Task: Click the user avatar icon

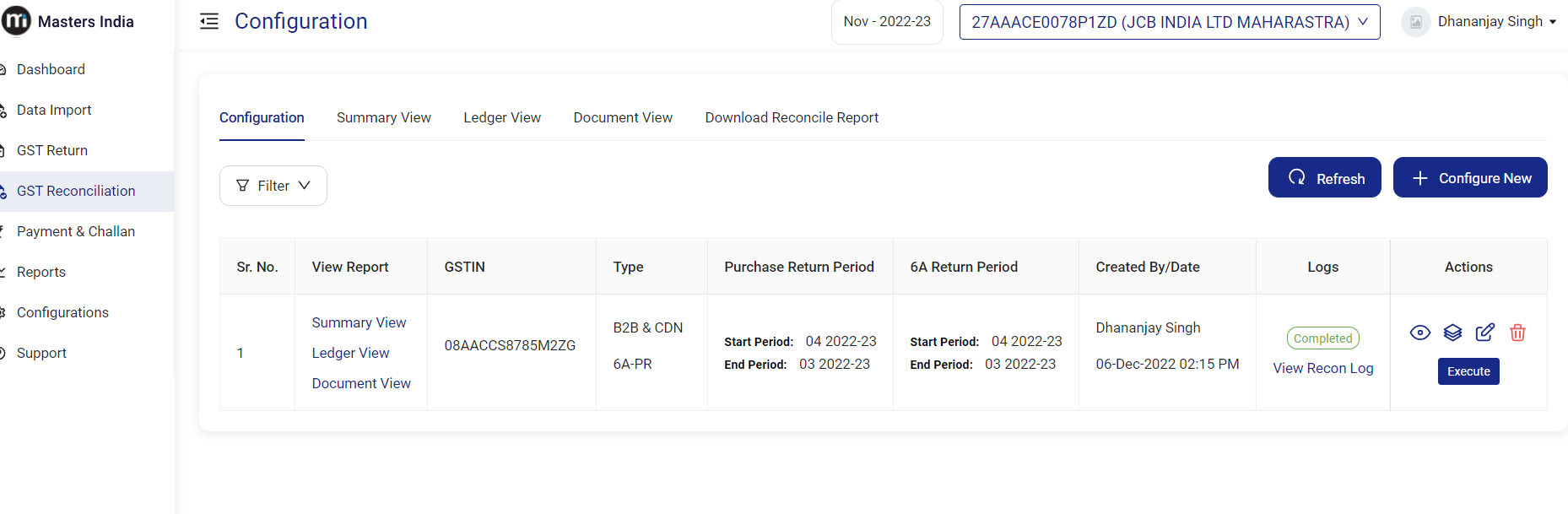Action: (x=1415, y=22)
